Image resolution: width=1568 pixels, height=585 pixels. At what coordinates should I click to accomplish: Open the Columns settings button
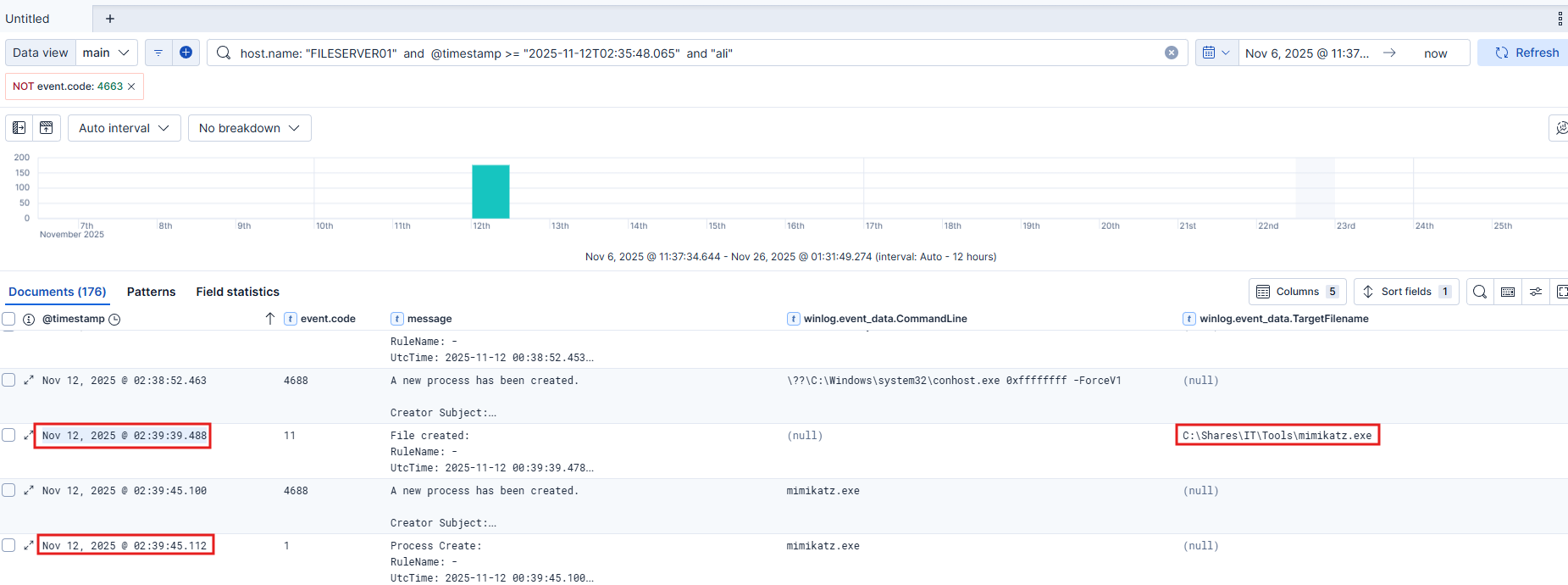1296,292
